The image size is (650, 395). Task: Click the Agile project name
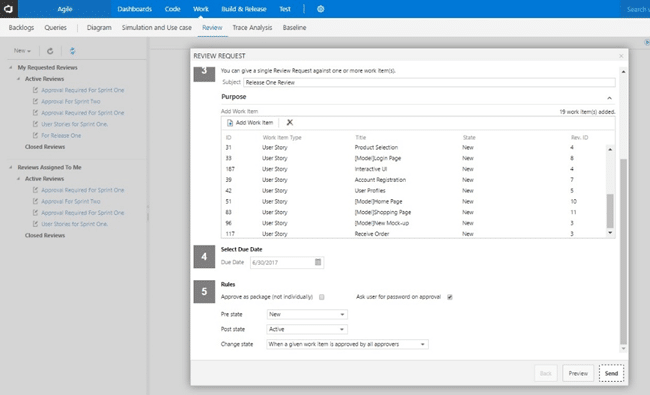tap(65, 9)
